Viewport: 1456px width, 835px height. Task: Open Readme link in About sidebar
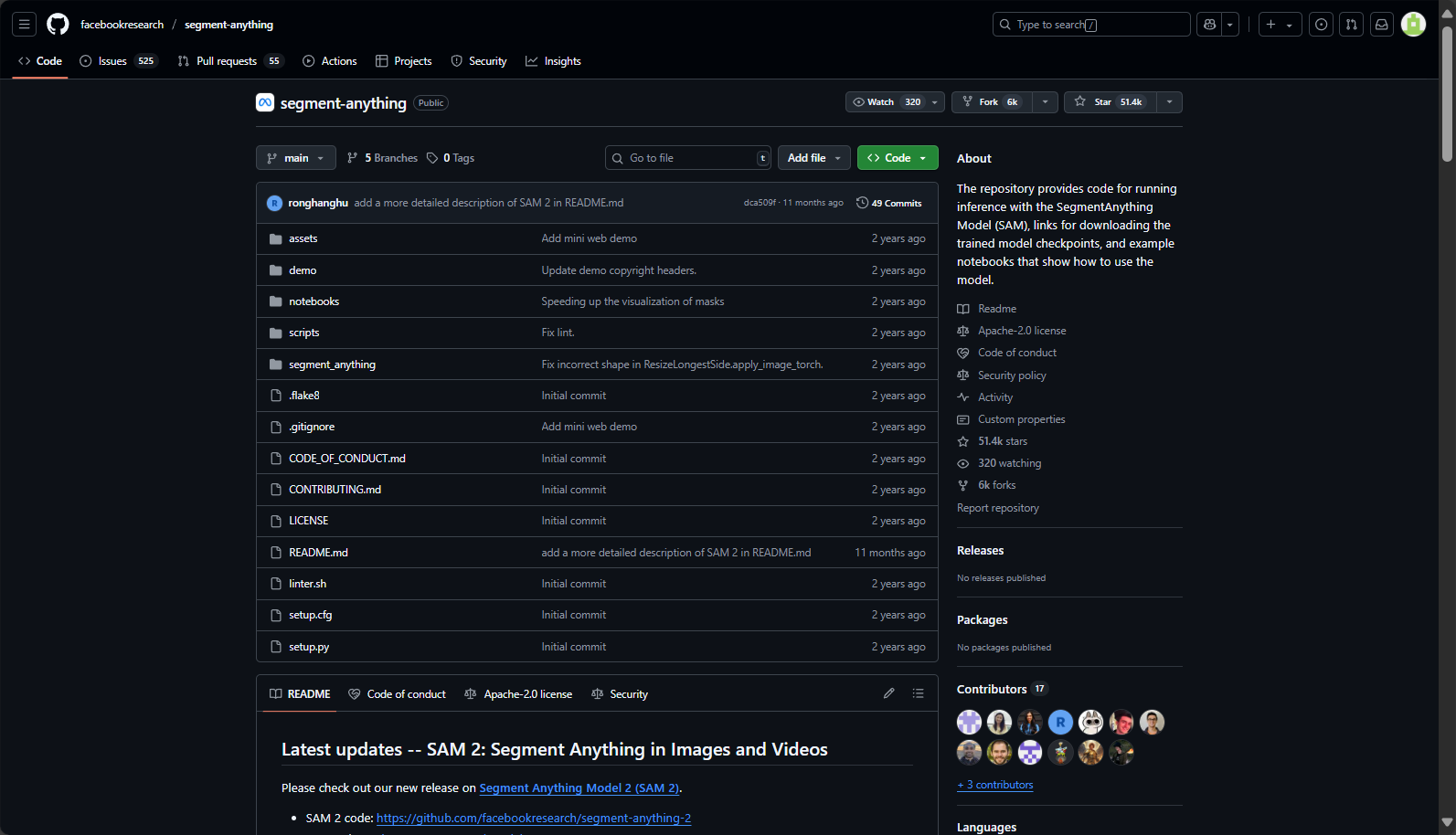pos(987,309)
